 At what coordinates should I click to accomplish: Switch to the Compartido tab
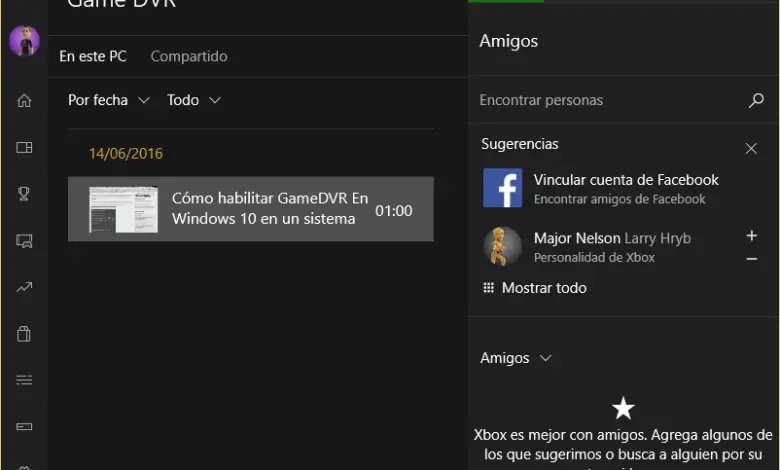(x=189, y=56)
